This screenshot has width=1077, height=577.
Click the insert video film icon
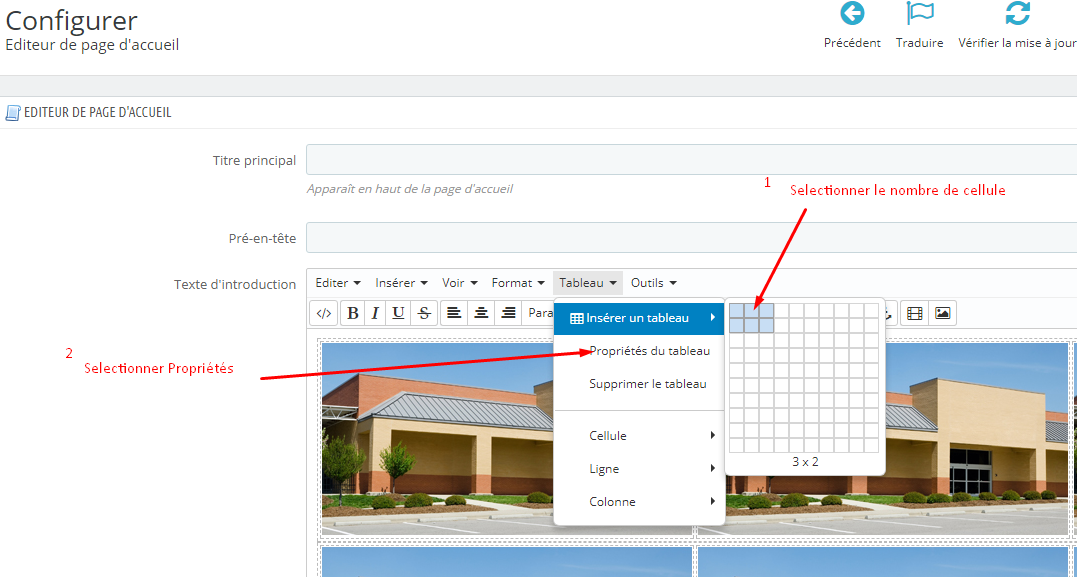914,313
